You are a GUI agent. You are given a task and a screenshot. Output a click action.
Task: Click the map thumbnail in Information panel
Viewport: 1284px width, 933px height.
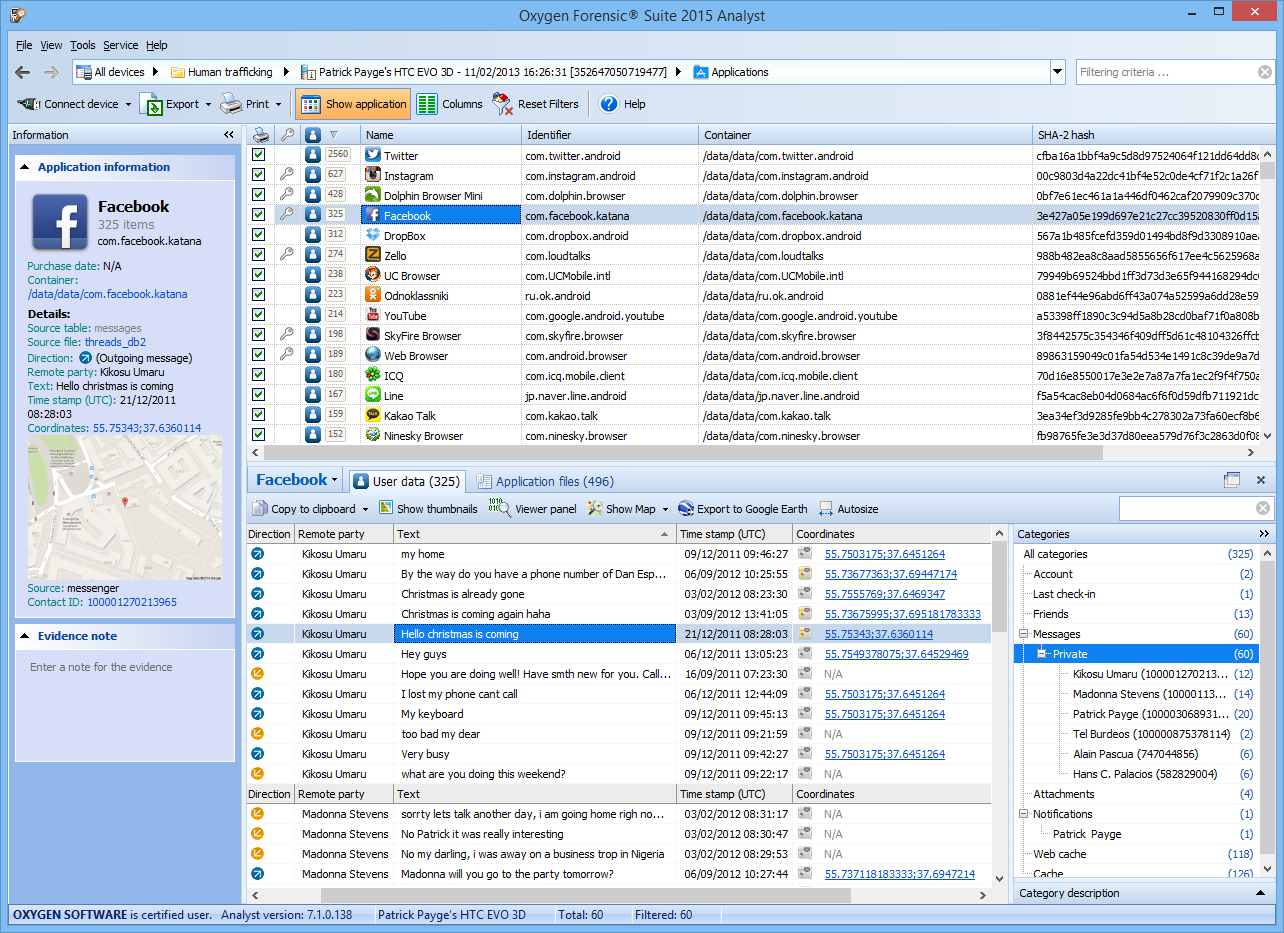[125, 508]
